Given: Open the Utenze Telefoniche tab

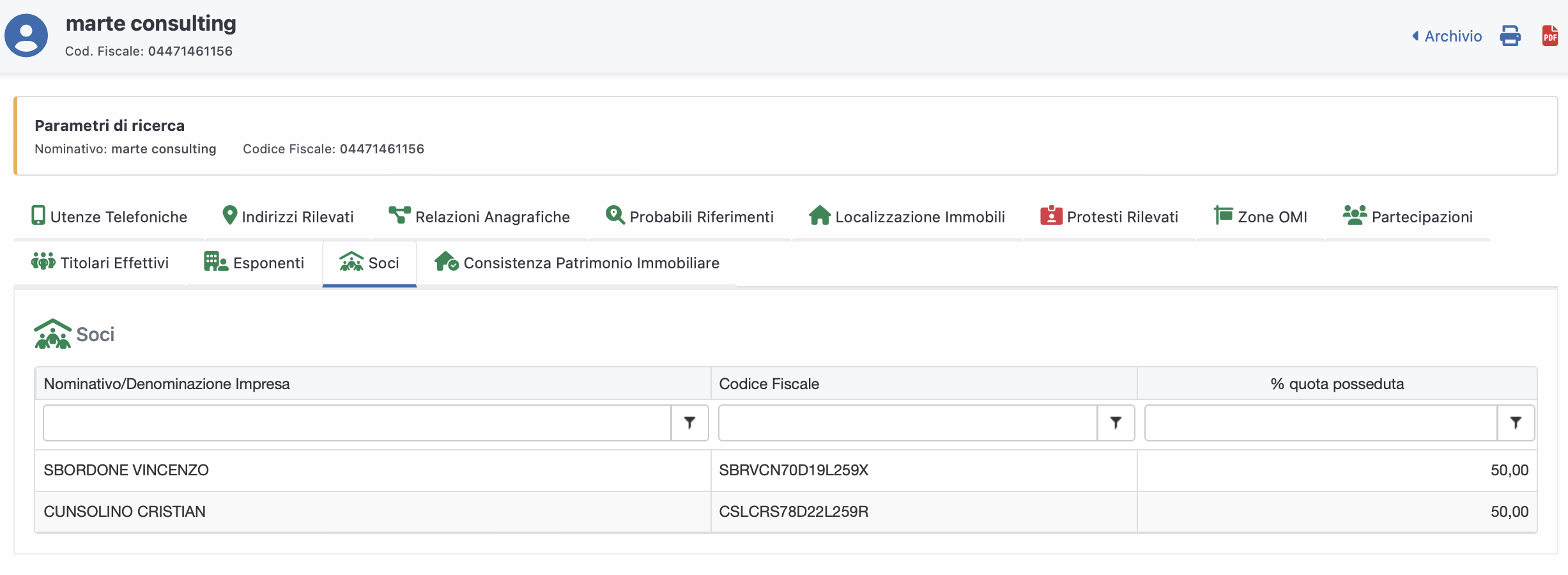Looking at the screenshot, I should coord(109,217).
